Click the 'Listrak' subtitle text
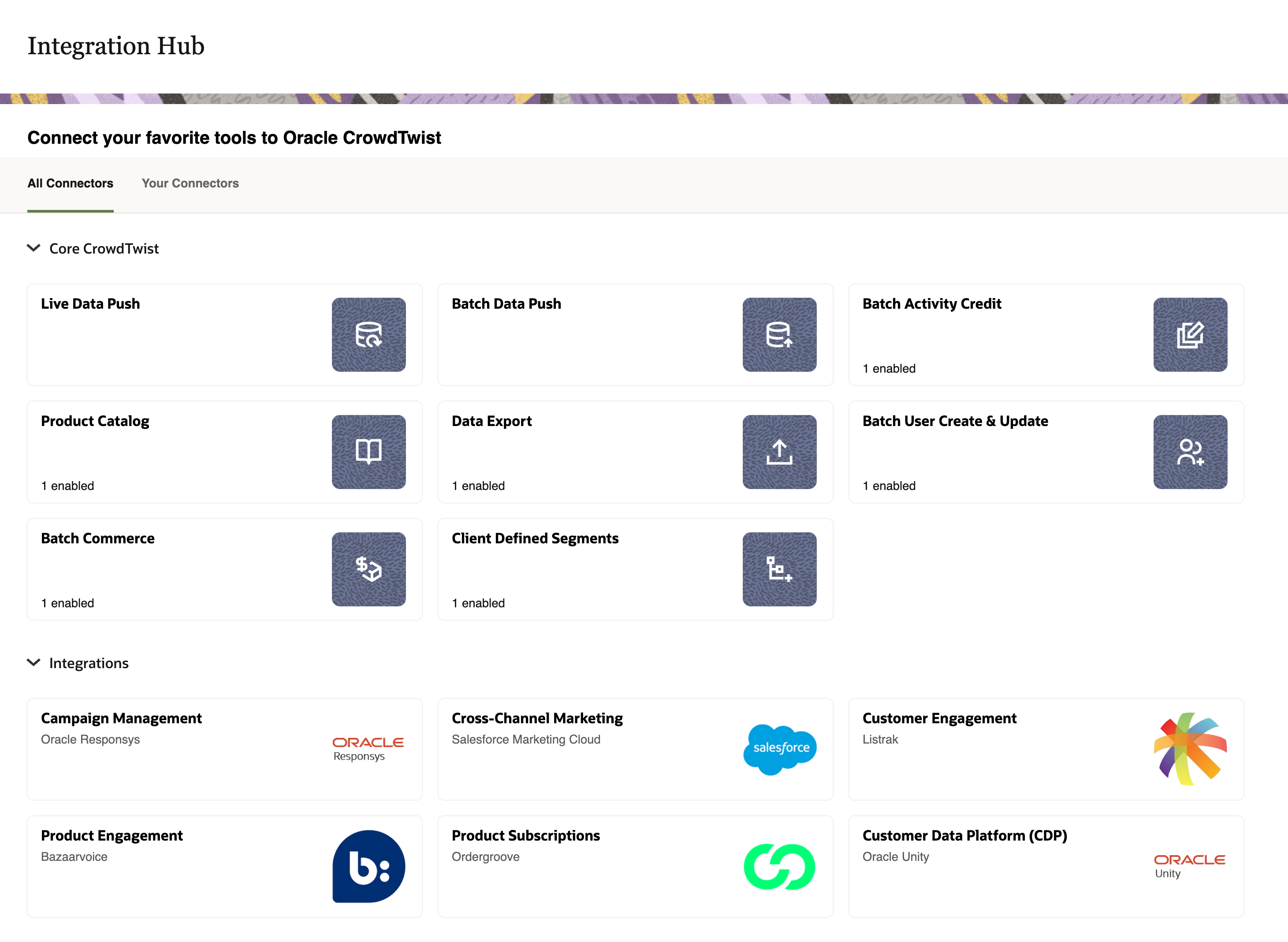The width and height of the screenshot is (1288, 942). pos(880,740)
